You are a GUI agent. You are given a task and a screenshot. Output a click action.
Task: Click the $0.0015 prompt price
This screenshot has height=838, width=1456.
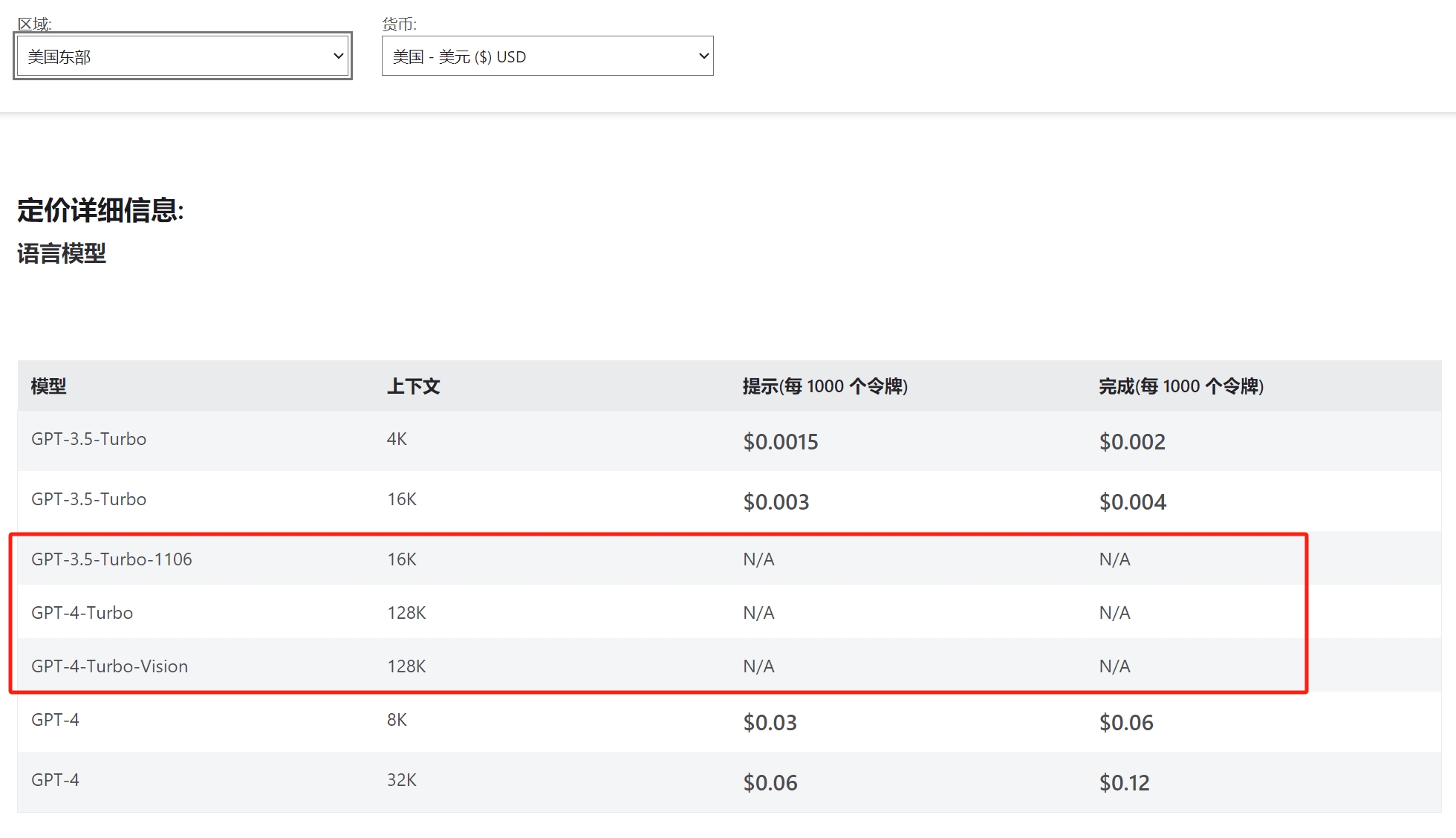(x=780, y=442)
